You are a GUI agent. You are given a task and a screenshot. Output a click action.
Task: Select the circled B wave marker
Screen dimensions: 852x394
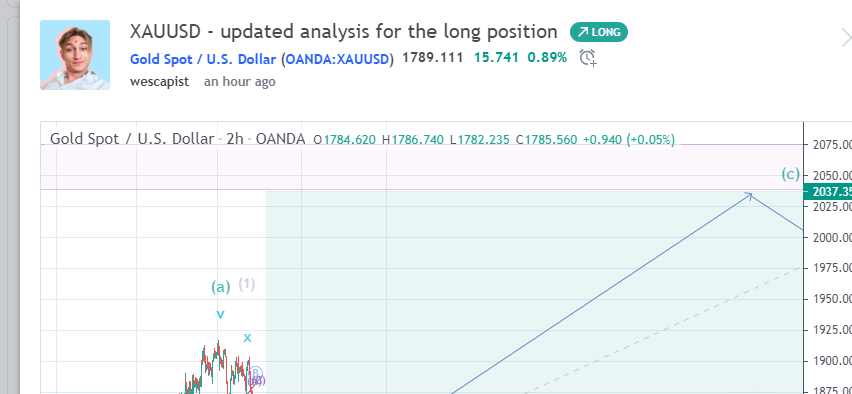[x=256, y=373]
